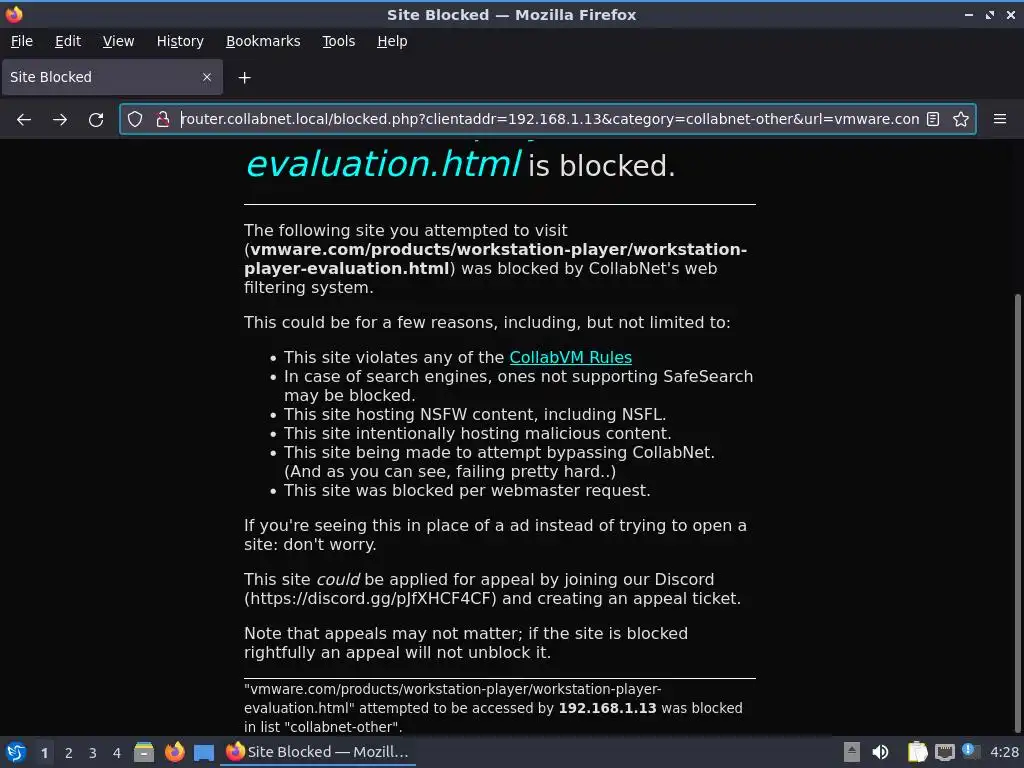1024x768 pixels.
Task: Switch to virtual desktop 3
Action: (x=93, y=753)
